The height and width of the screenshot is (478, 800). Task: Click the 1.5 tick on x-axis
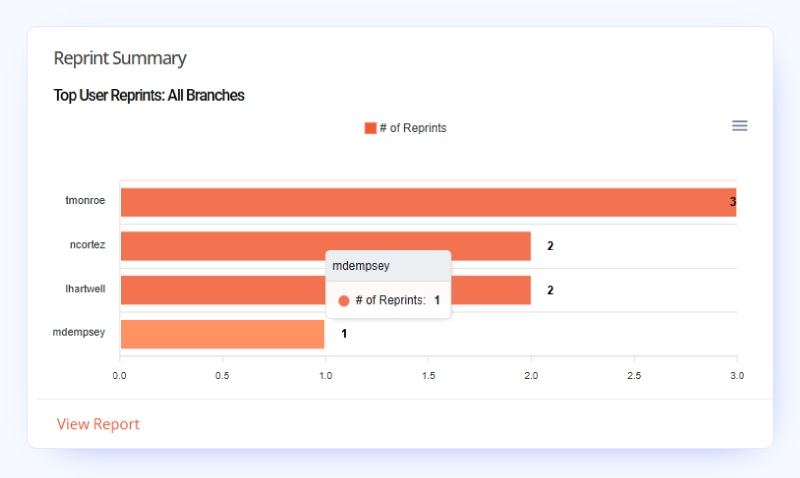click(429, 375)
